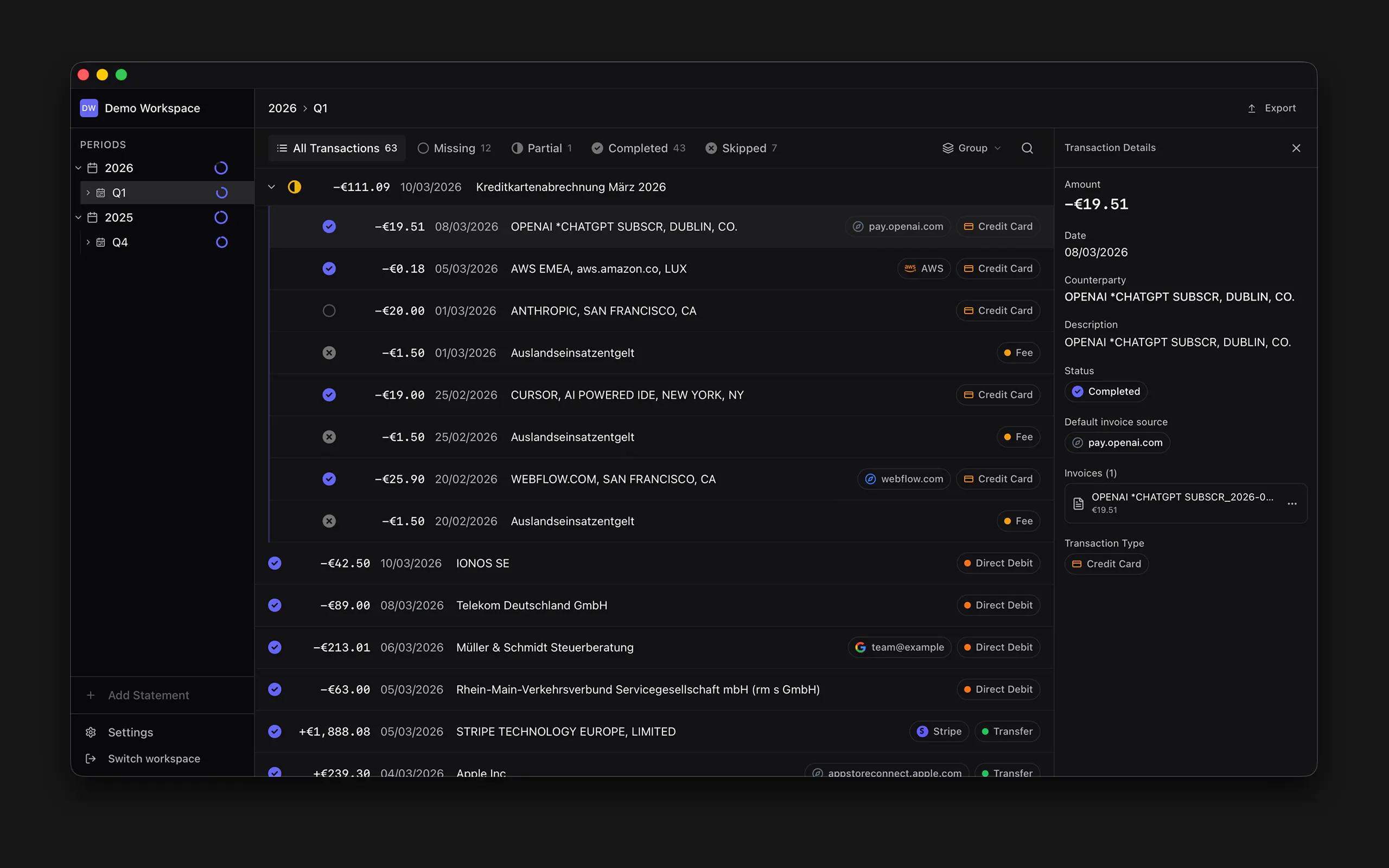
Task: Open the search magnifier icon
Action: 1027,148
